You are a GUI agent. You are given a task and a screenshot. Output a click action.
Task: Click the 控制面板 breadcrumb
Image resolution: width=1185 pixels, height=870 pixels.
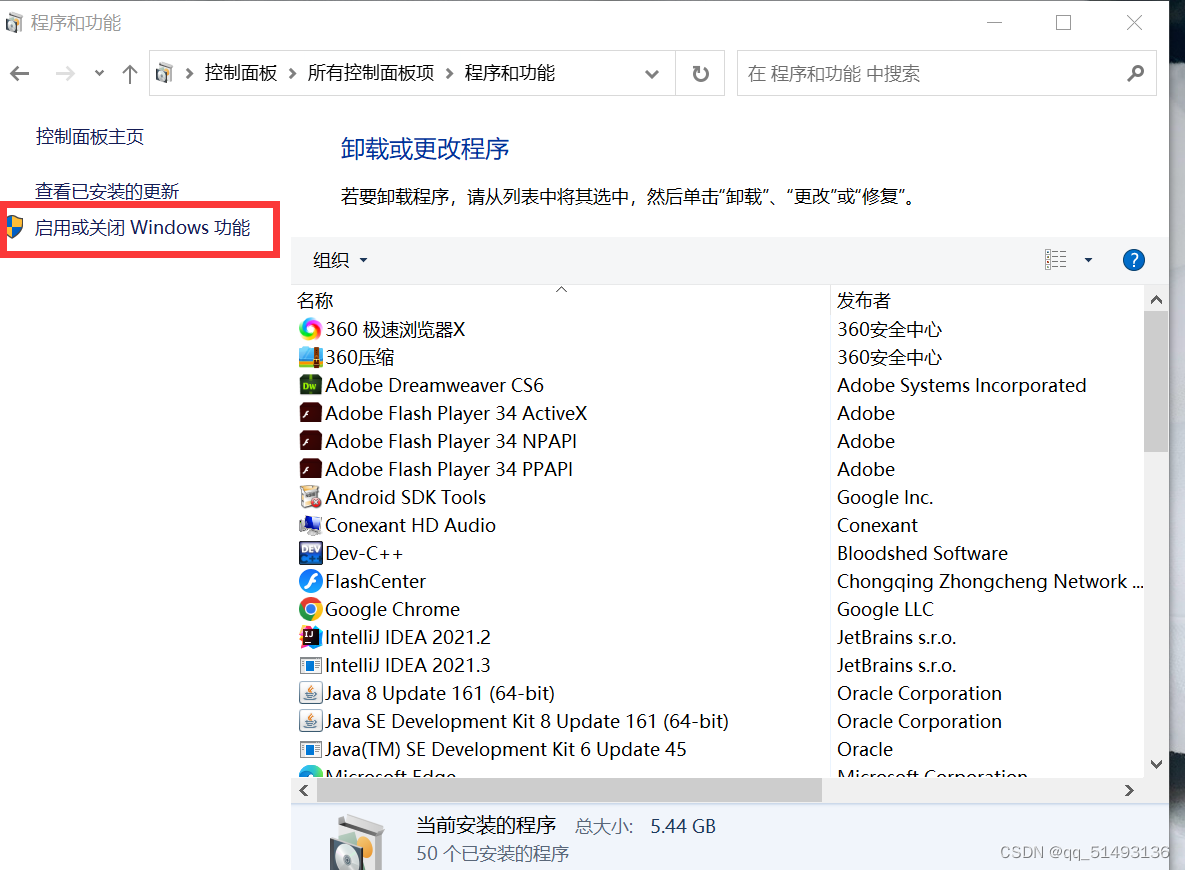[241, 73]
